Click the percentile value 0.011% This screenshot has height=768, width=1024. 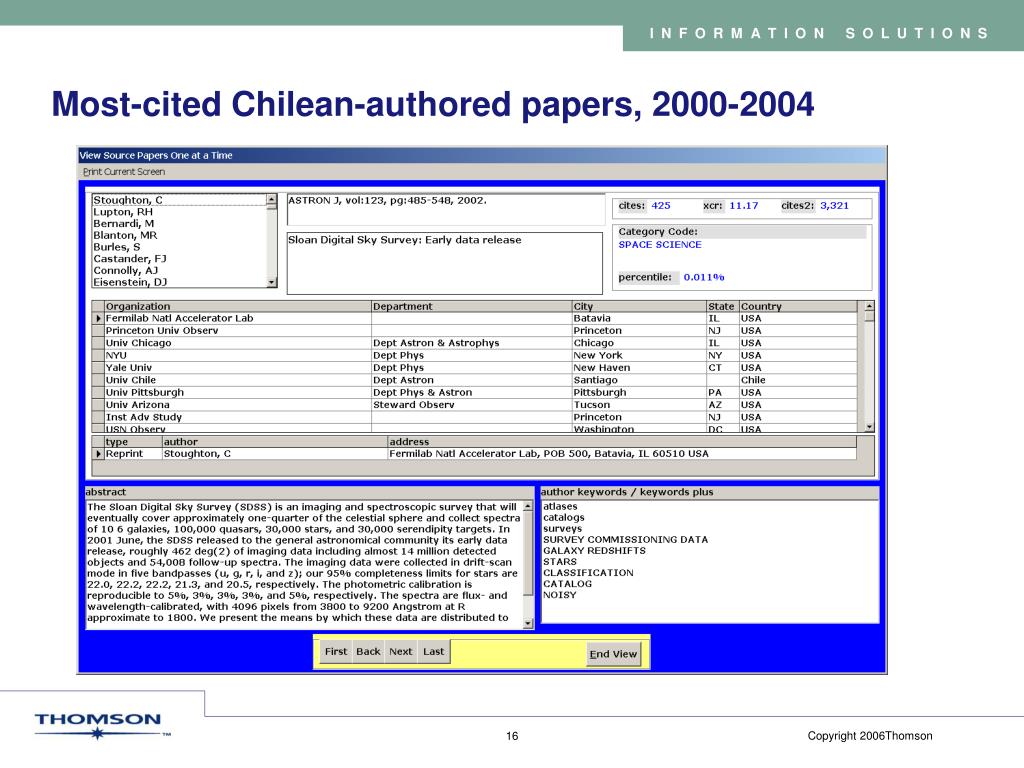(x=704, y=278)
